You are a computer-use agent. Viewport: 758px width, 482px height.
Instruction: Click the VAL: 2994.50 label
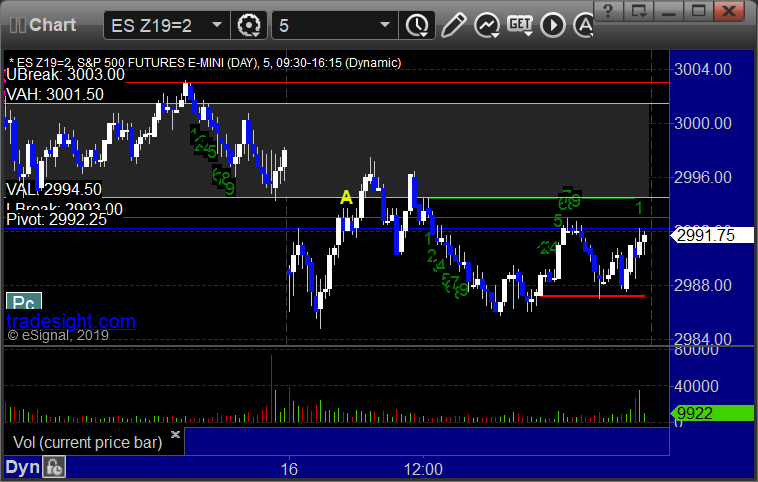click(54, 189)
